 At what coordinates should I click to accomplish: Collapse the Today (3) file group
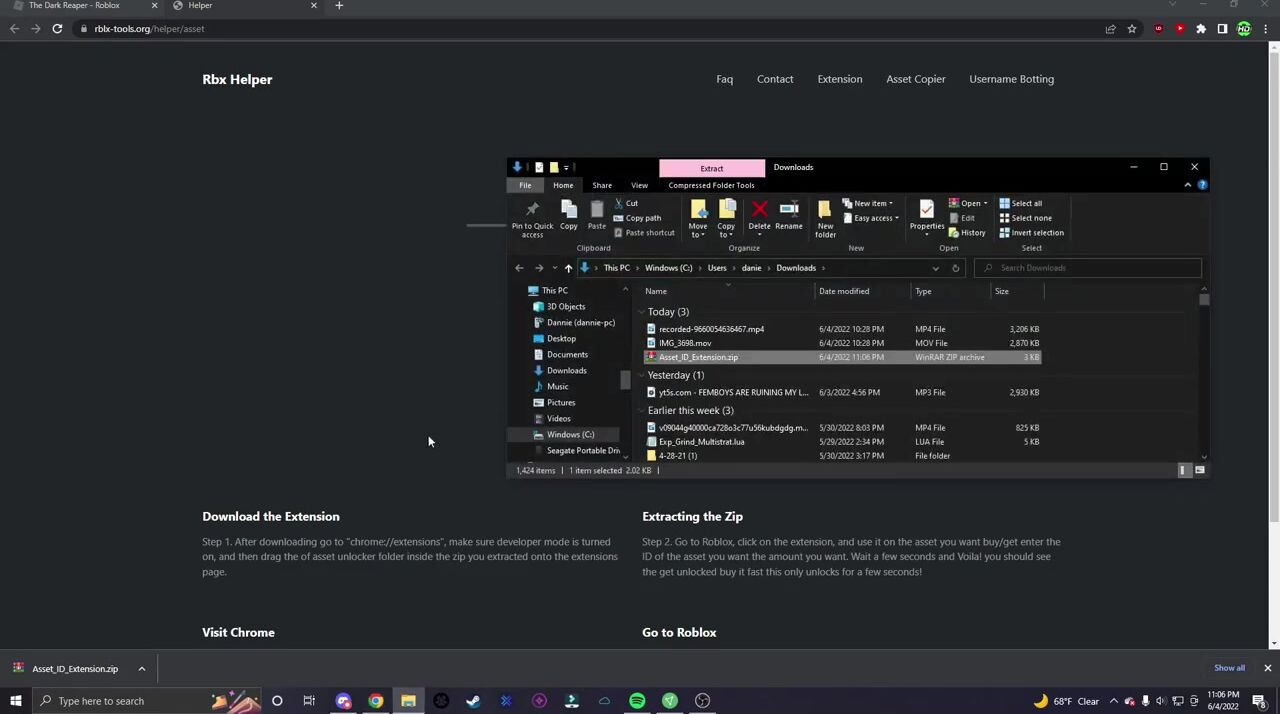pos(667,312)
